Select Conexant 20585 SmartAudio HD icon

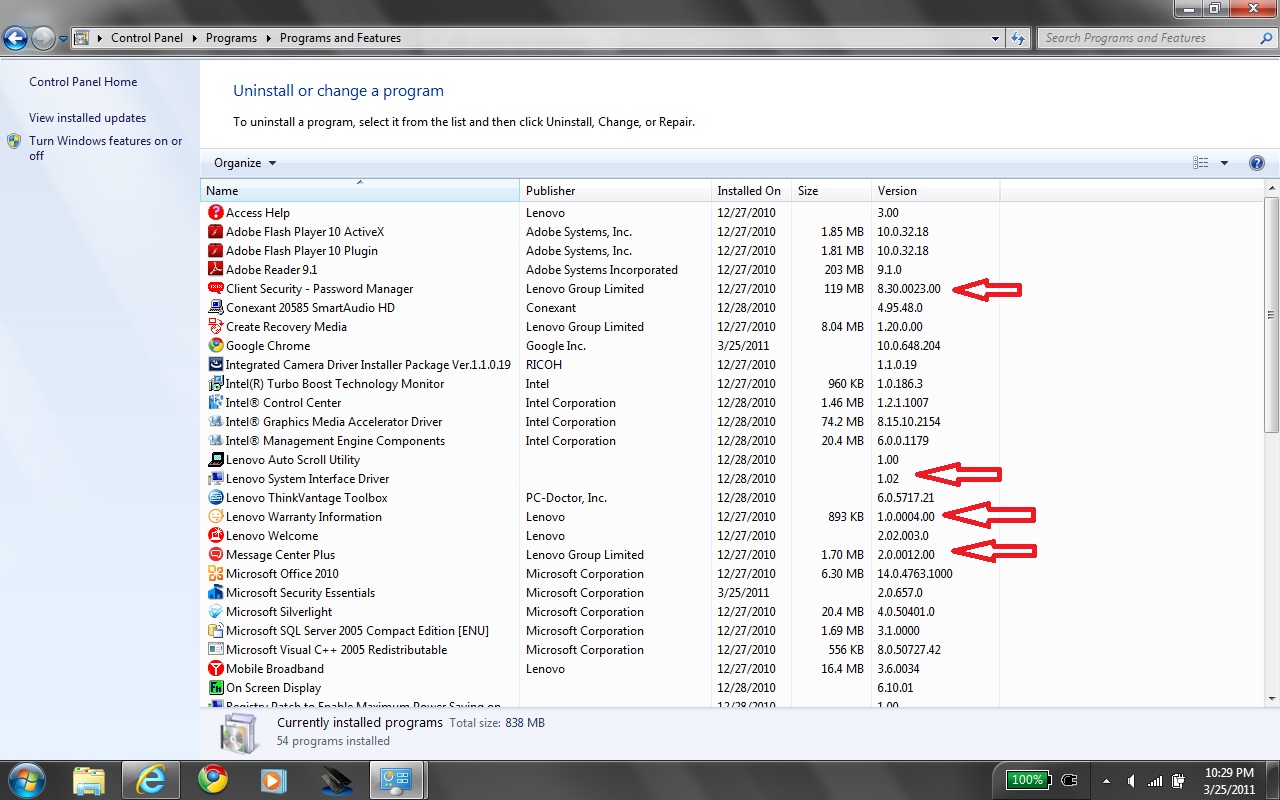tap(215, 307)
